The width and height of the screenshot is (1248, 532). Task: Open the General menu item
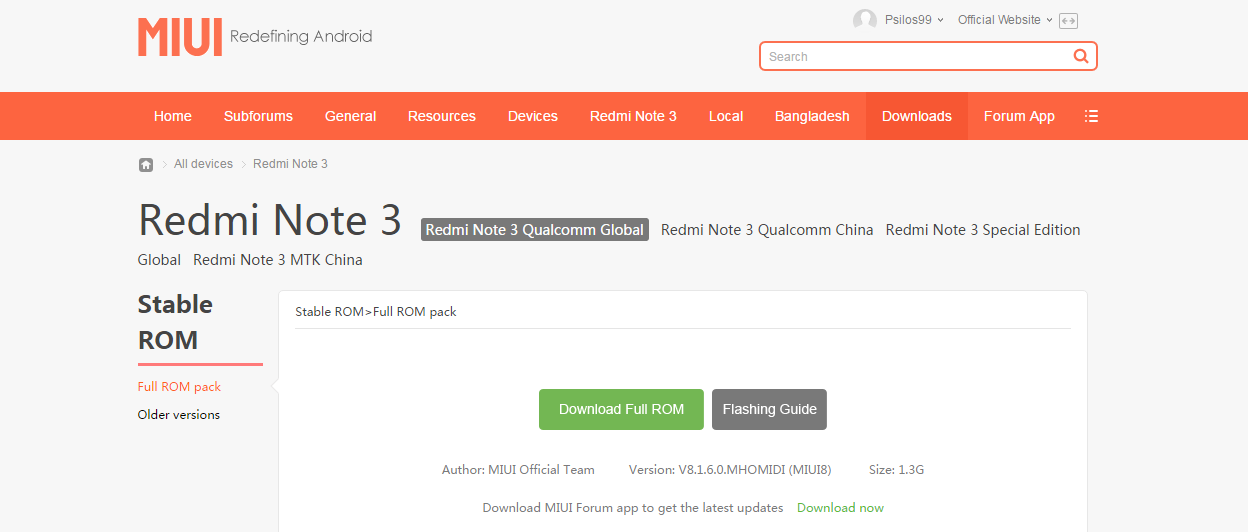pos(351,116)
